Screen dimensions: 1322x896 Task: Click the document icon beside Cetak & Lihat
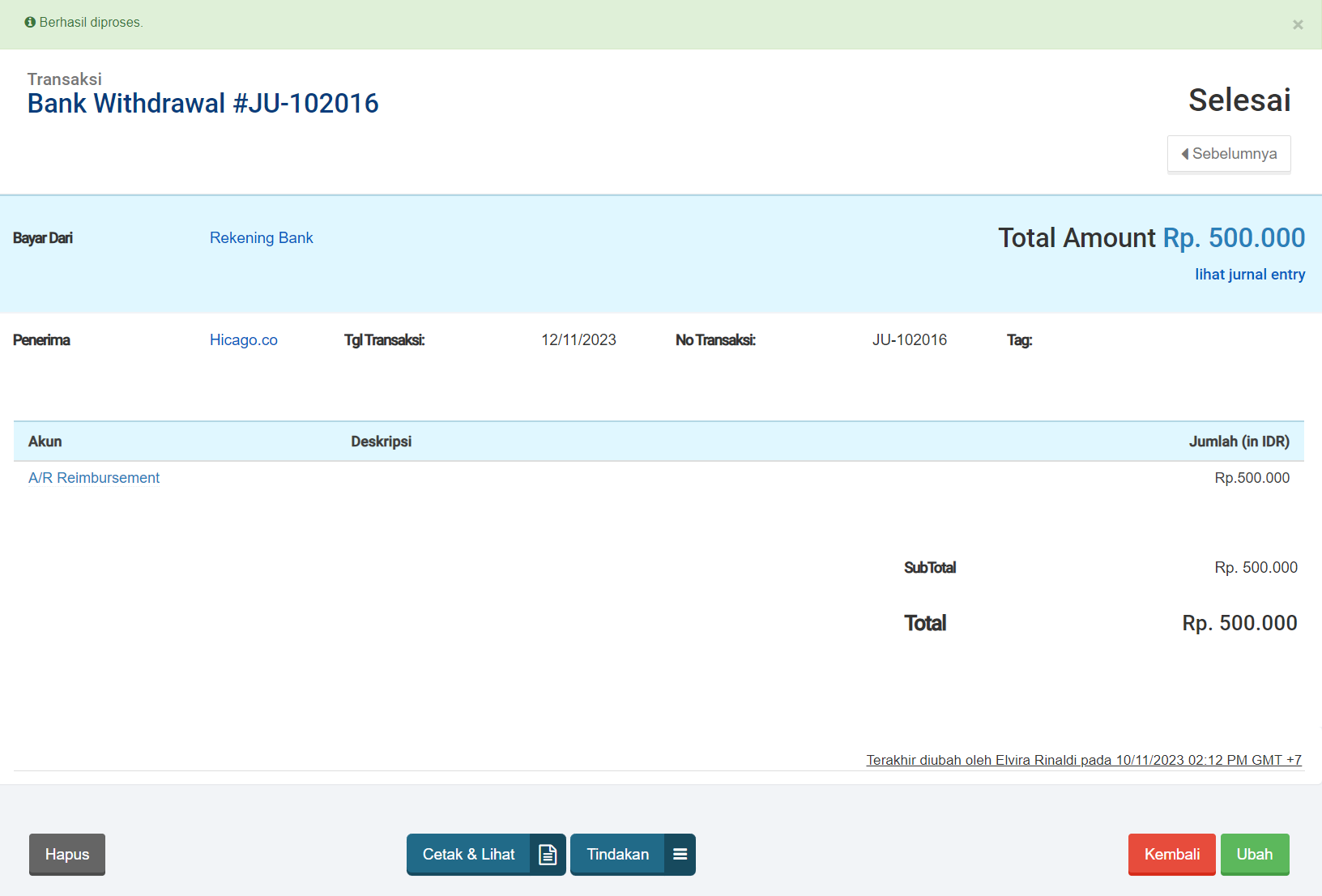[548, 855]
